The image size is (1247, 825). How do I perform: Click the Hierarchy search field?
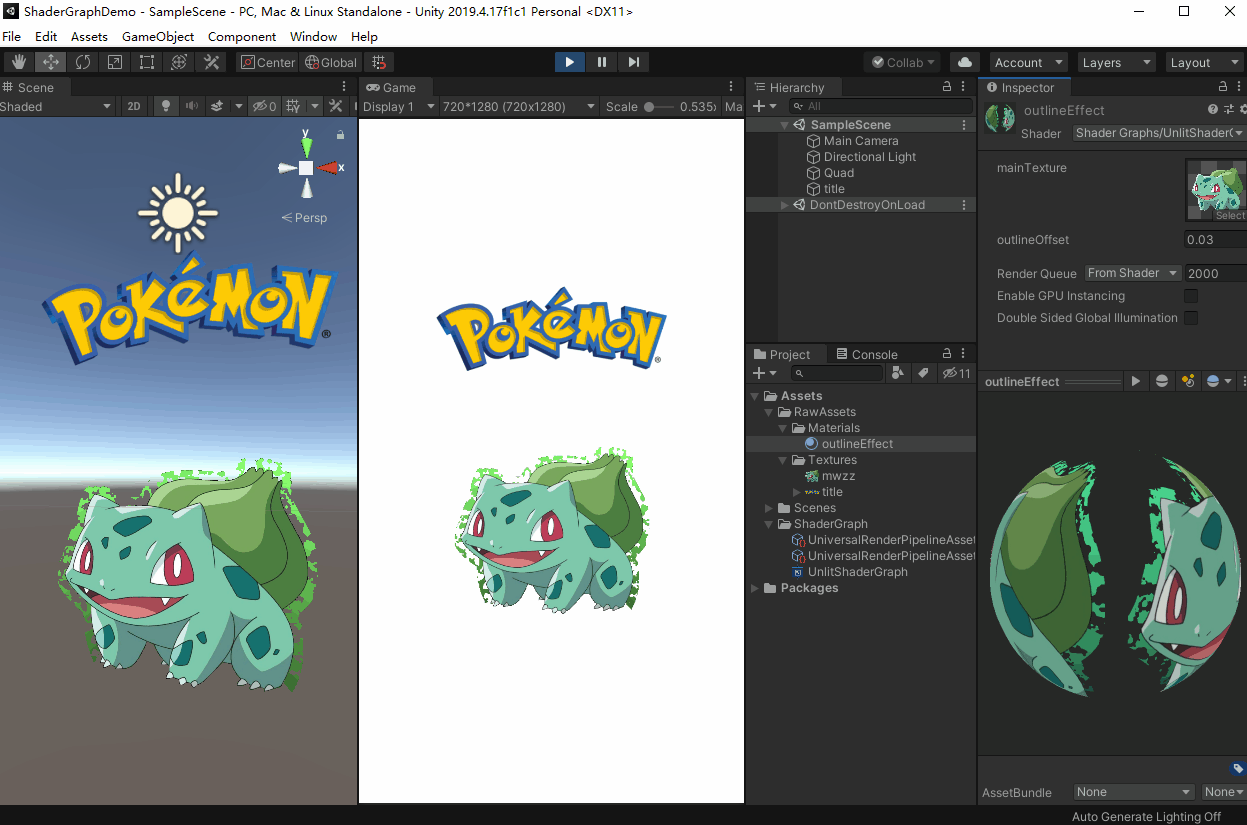(880, 106)
